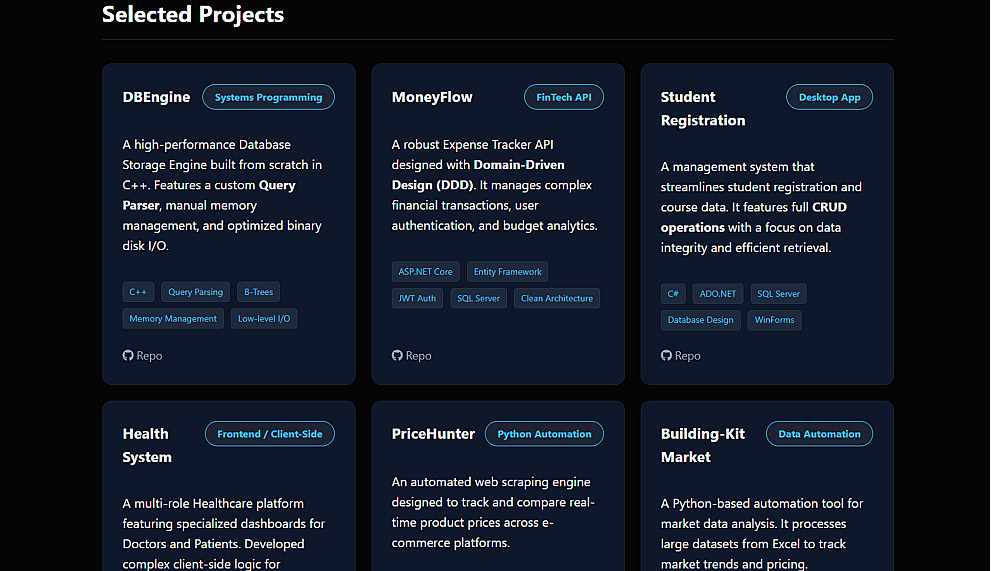Image resolution: width=1000 pixels, height=571 pixels.
Task: Click the Selected Projects heading
Action: (x=193, y=15)
